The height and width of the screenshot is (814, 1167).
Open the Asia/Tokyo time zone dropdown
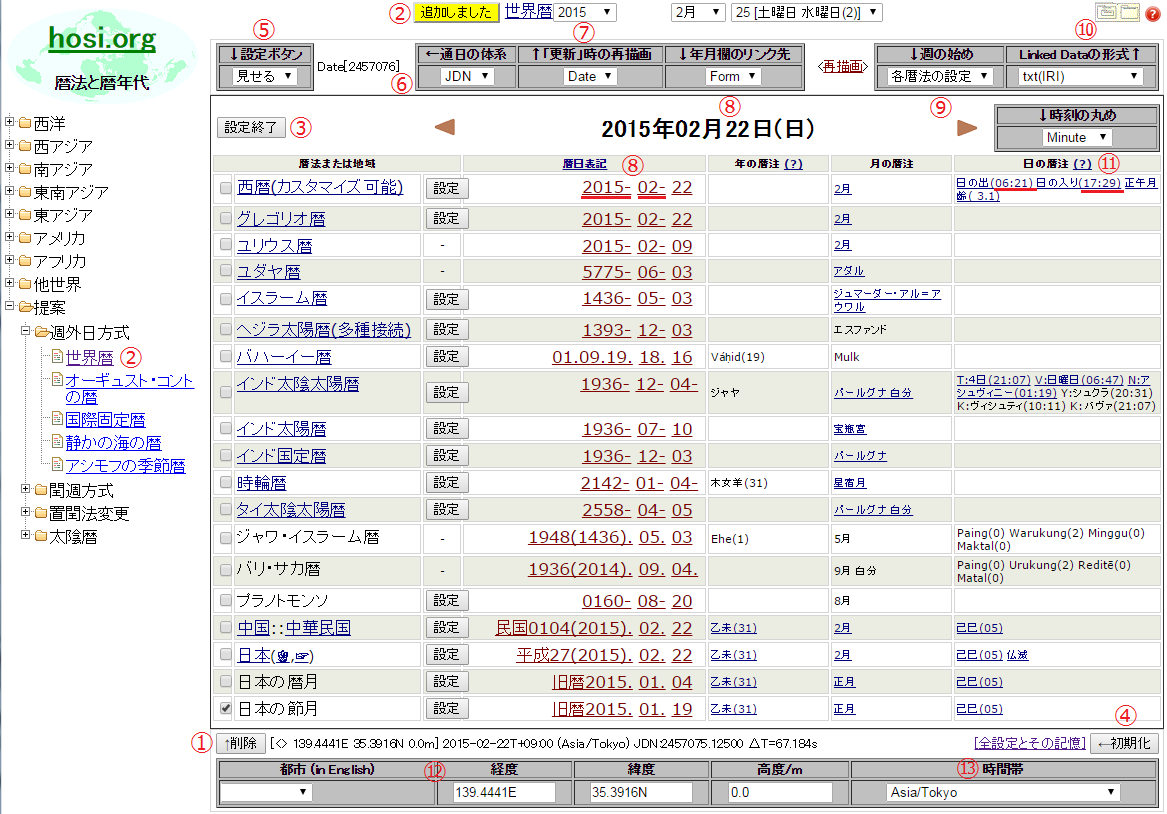tap(1002, 792)
